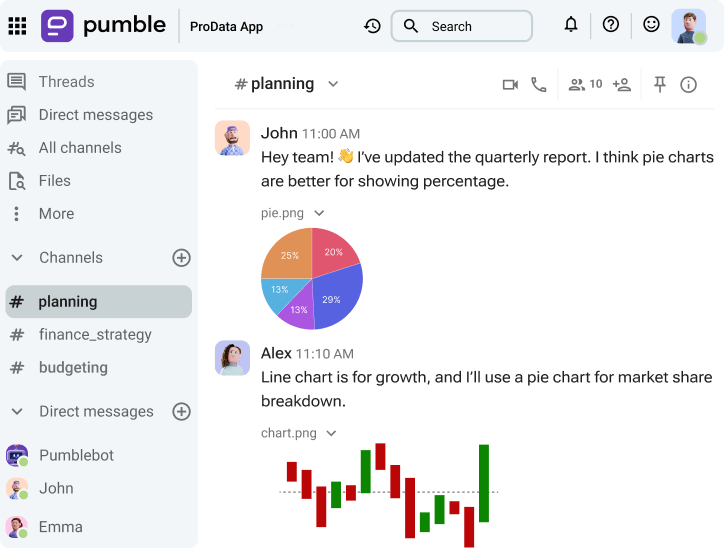
Task: Open notifications bell icon
Action: pos(571,25)
